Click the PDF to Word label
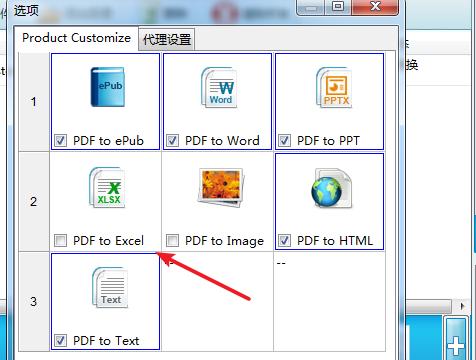Image resolution: width=476 pixels, height=360 pixels. tap(222, 141)
